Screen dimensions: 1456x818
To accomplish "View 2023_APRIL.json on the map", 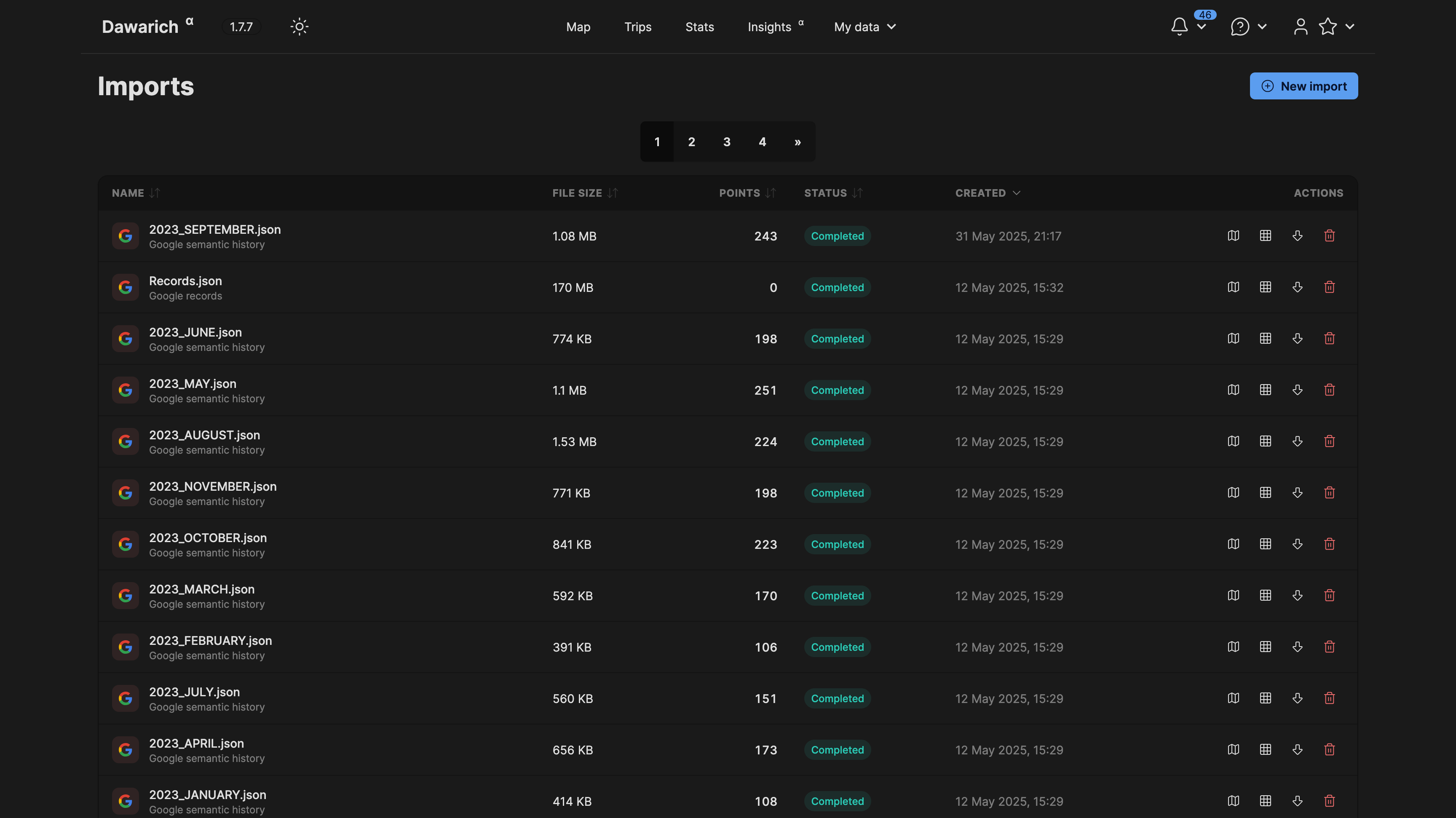I will [1233, 750].
